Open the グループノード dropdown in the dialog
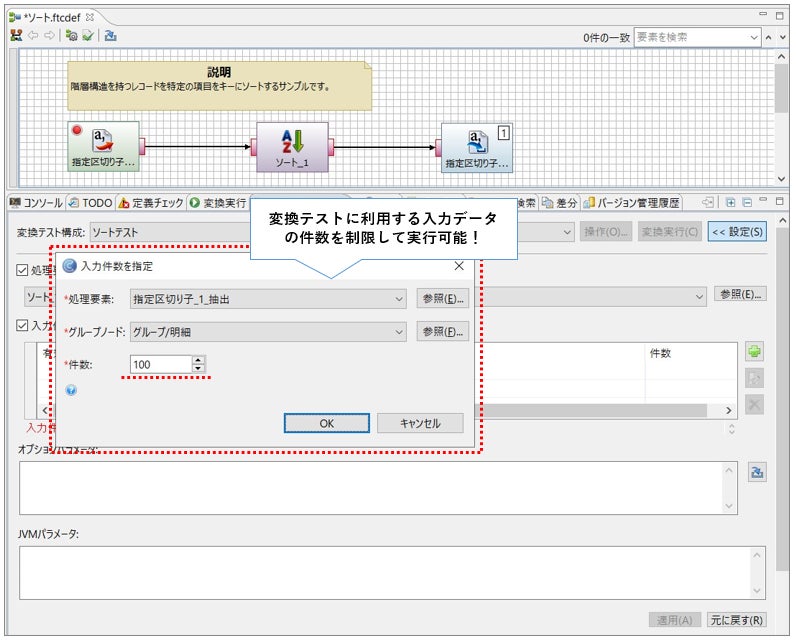Image resolution: width=796 pixels, height=640 pixels. click(x=268, y=332)
